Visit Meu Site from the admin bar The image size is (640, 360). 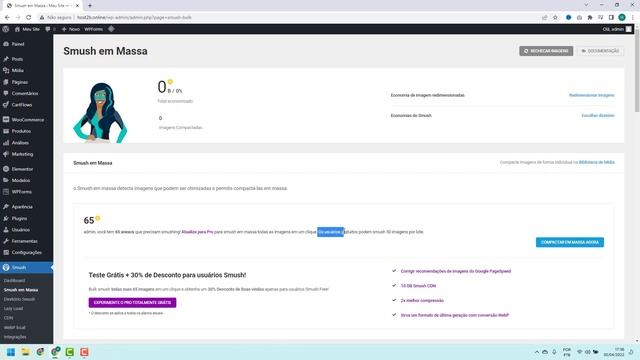[x=27, y=29]
